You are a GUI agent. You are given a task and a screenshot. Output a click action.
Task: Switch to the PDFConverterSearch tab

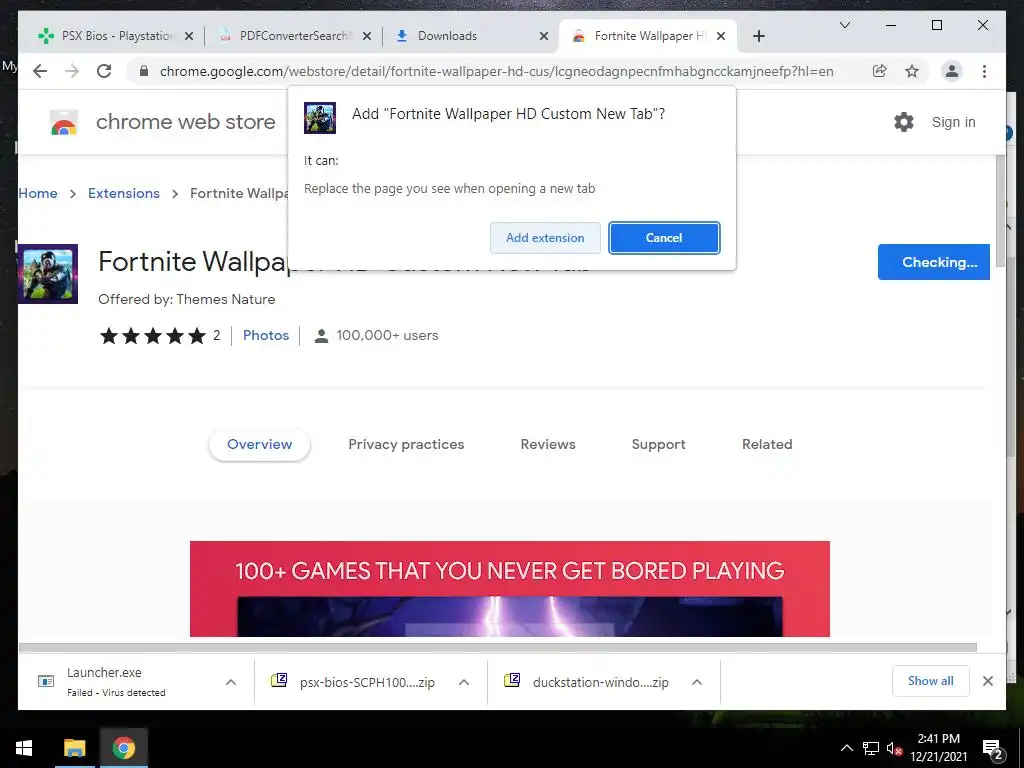(293, 37)
